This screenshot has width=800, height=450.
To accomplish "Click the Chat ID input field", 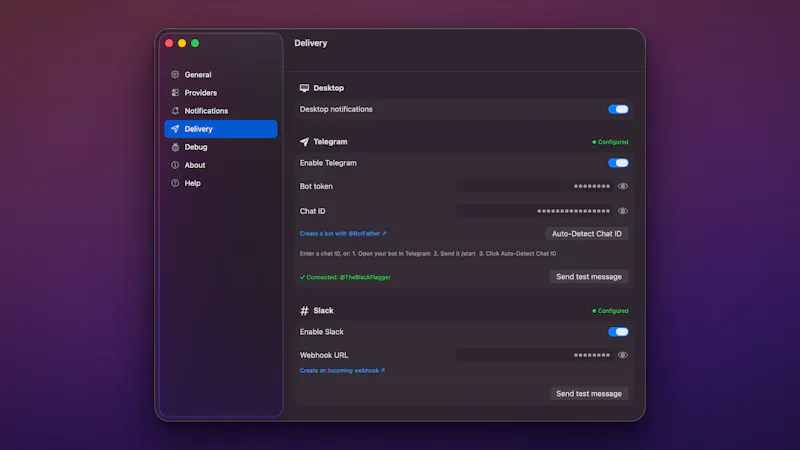I will click(x=534, y=211).
